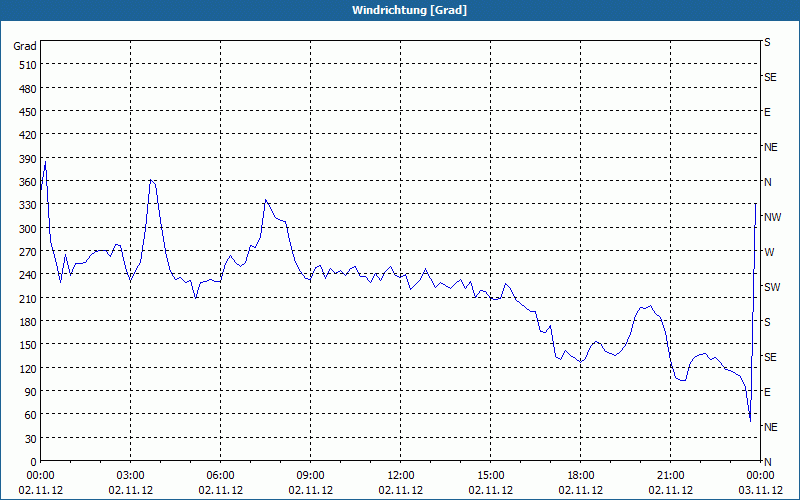Select the "450" degree axis label
The height and width of the screenshot is (500, 800).
point(28,112)
